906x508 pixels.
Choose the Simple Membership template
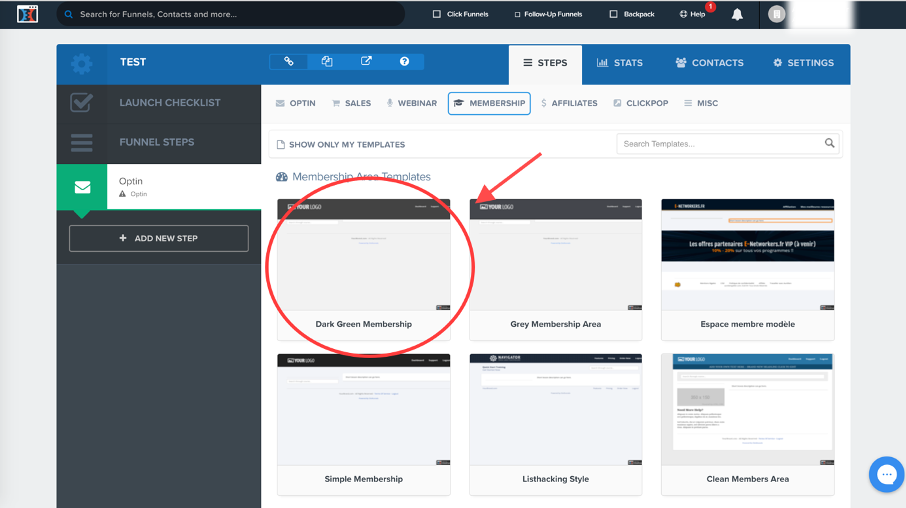tap(363, 424)
